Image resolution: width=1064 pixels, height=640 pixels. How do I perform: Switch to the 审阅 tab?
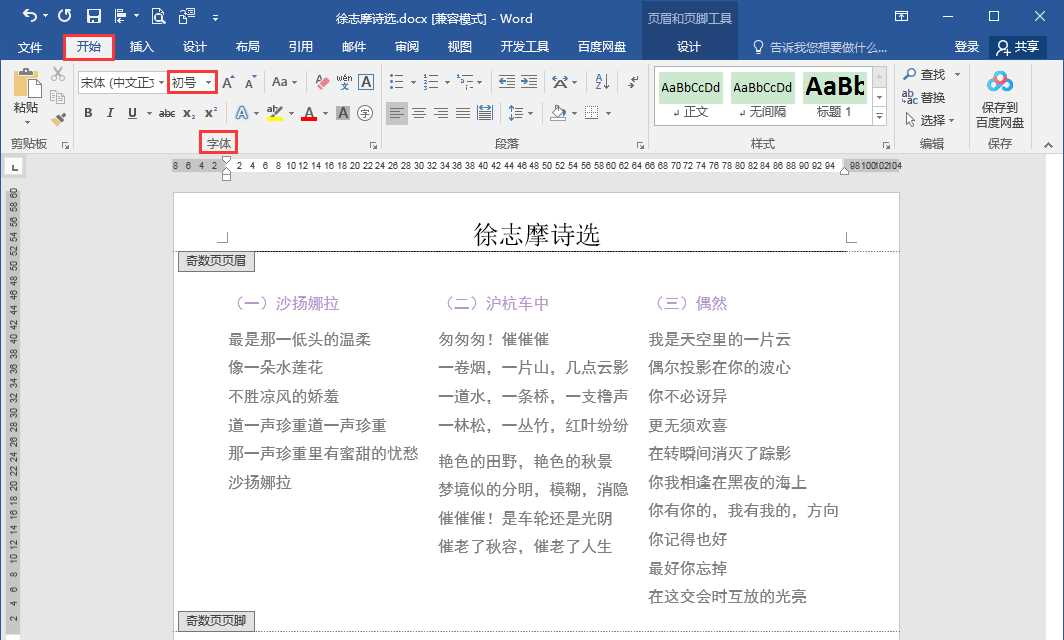click(406, 47)
